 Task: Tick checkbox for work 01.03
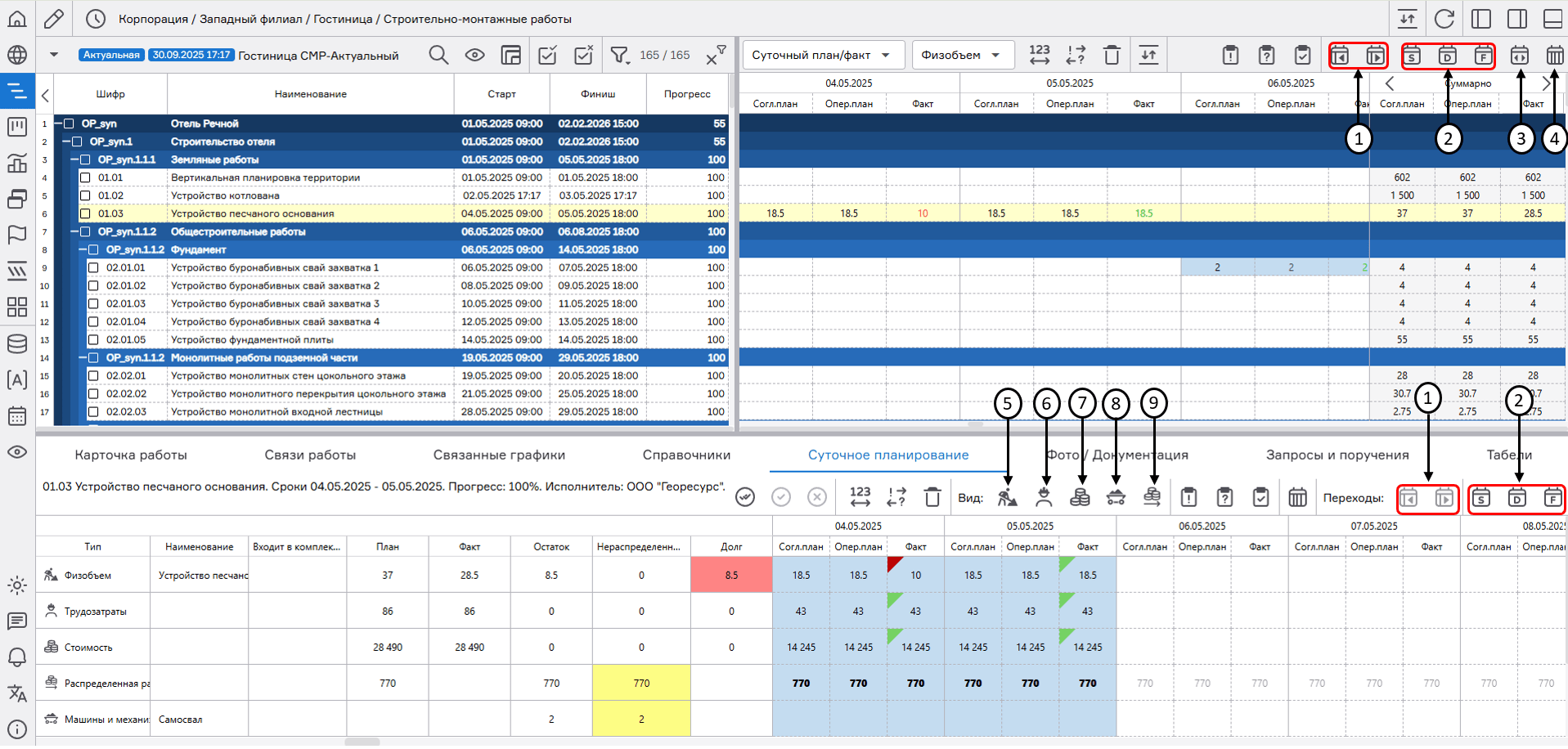[x=85, y=213]
